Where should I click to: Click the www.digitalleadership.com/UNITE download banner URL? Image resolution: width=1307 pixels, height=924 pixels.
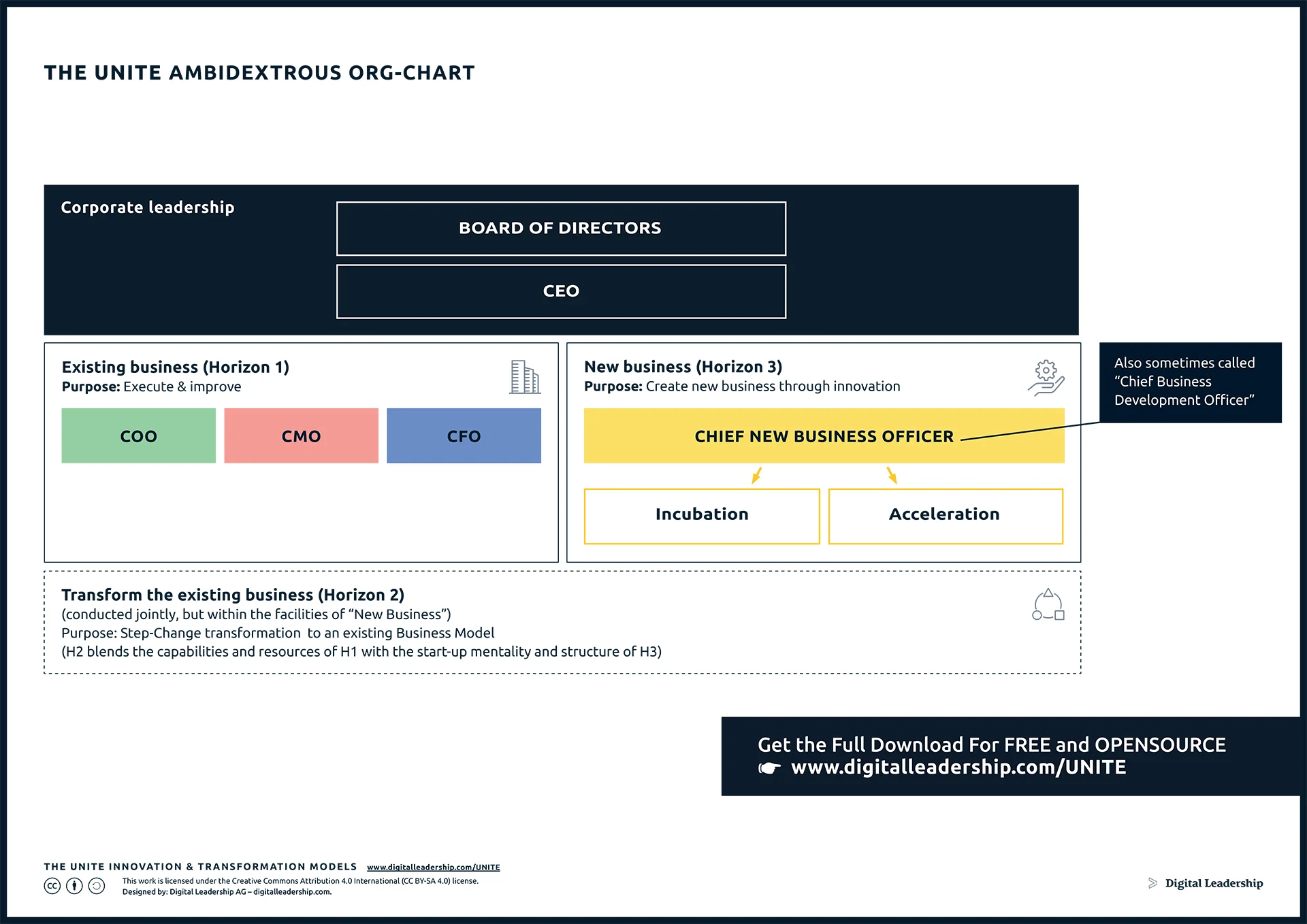pyautogui.click(x=958, y=768)
